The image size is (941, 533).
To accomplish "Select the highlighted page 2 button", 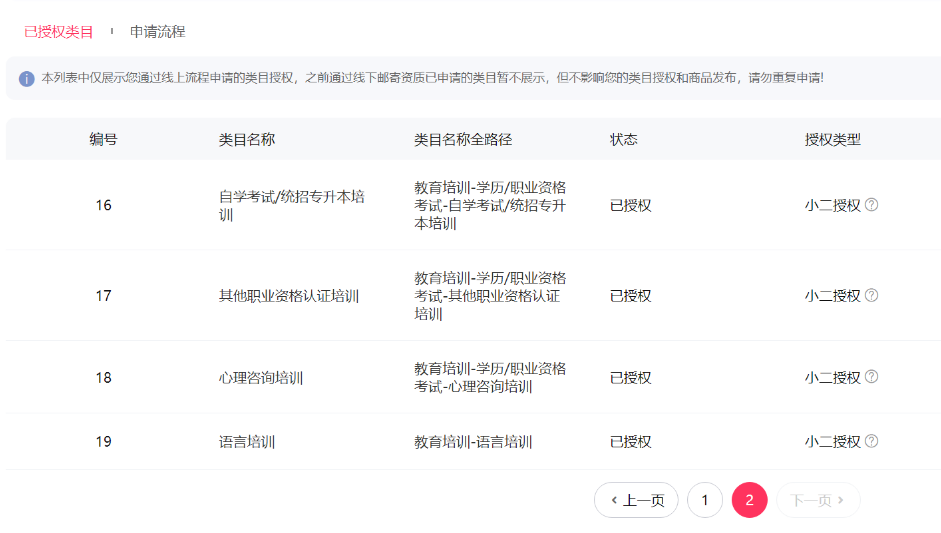I will coord(750,500).
